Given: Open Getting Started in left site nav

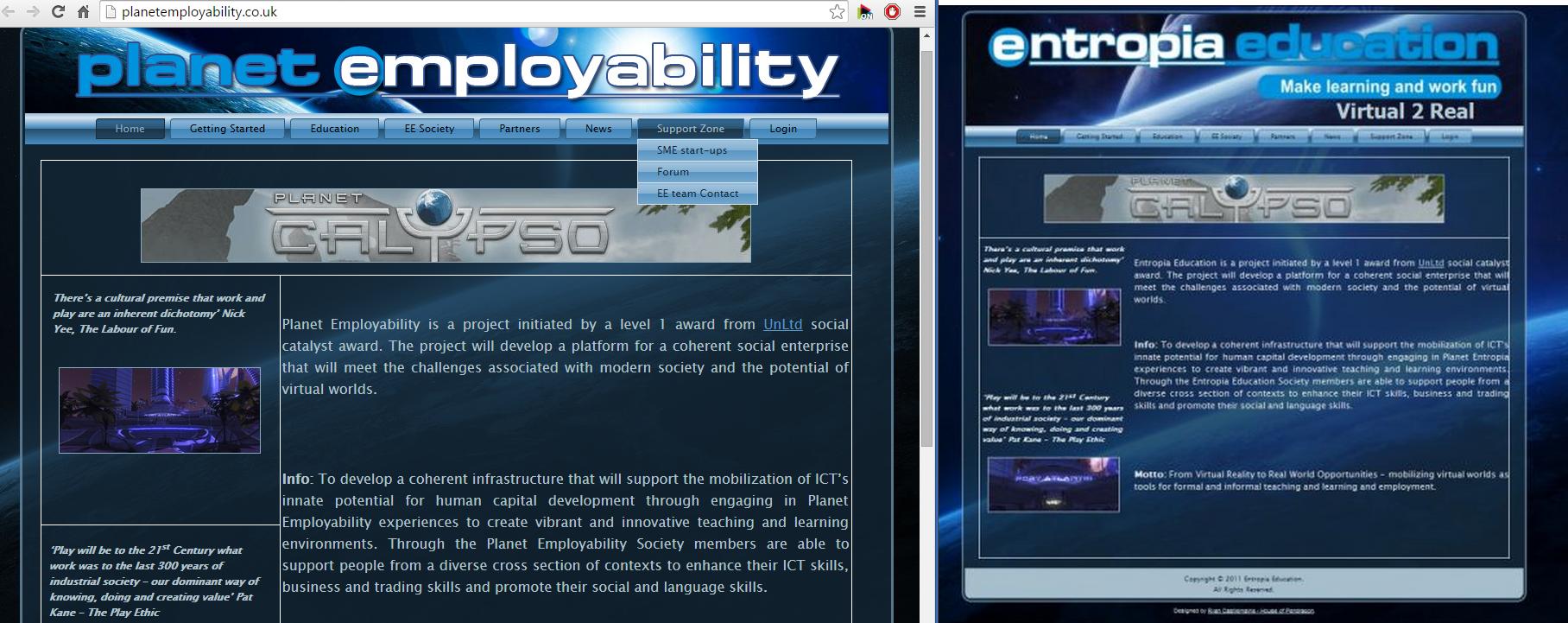Looking at the screenshot, I should coord(227,129).
